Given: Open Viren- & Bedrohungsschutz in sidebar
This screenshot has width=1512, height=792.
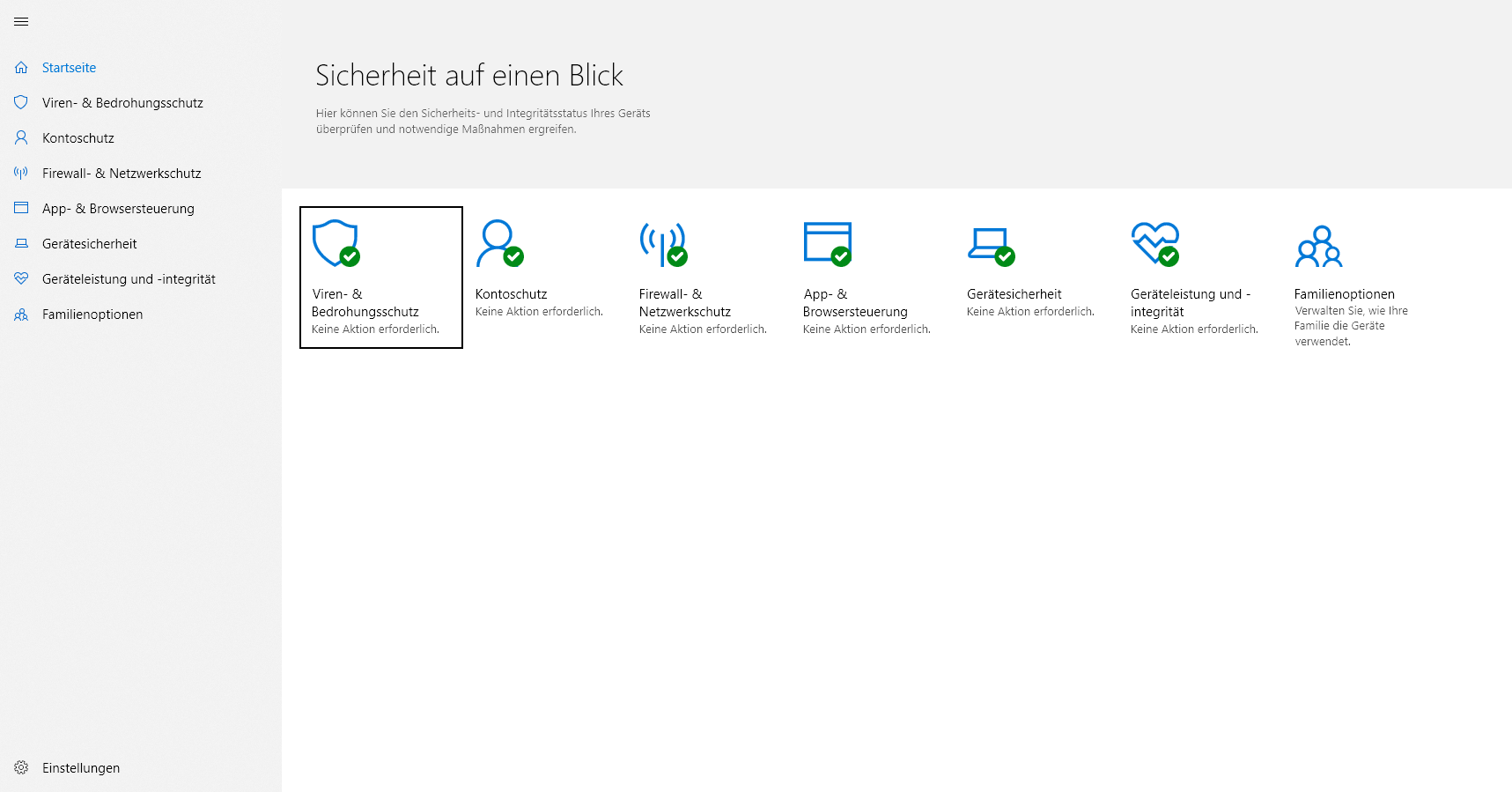Looking at the screenshot, I should pos(122,103).
